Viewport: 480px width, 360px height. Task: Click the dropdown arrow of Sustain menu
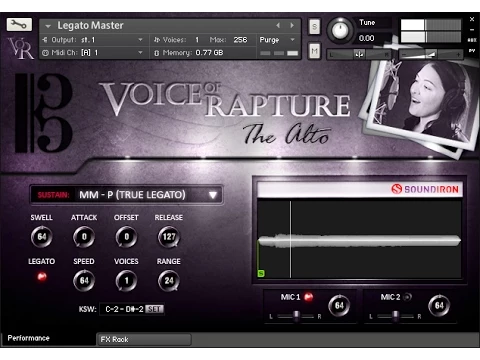(213, 195)
